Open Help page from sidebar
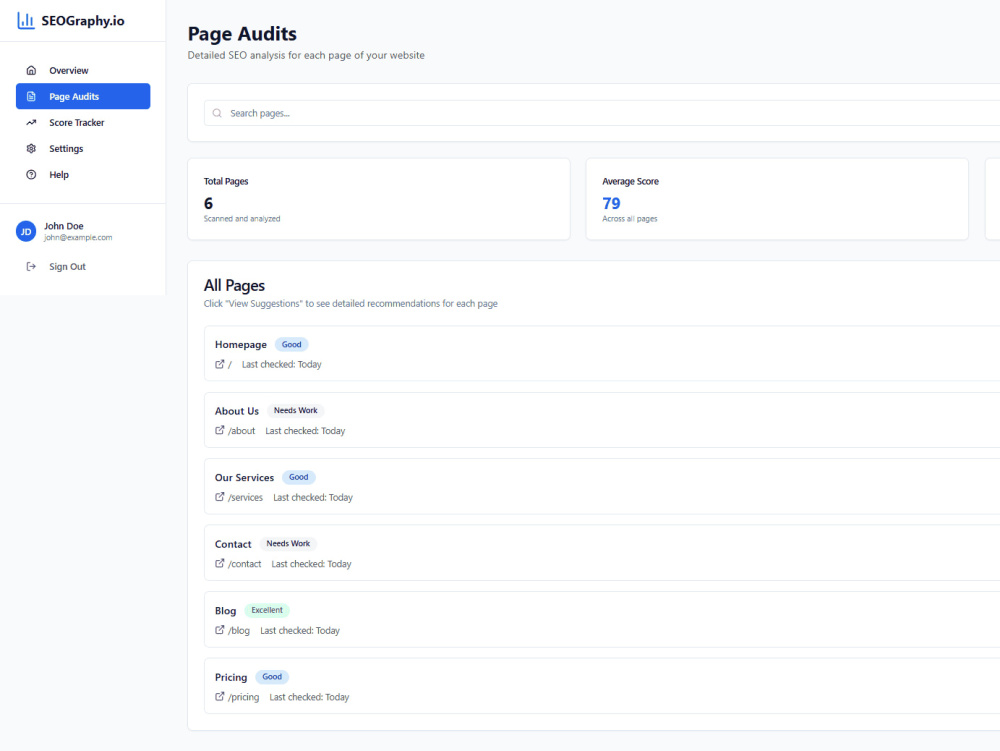Screen dimensions: 1000x751 point(83,175)
